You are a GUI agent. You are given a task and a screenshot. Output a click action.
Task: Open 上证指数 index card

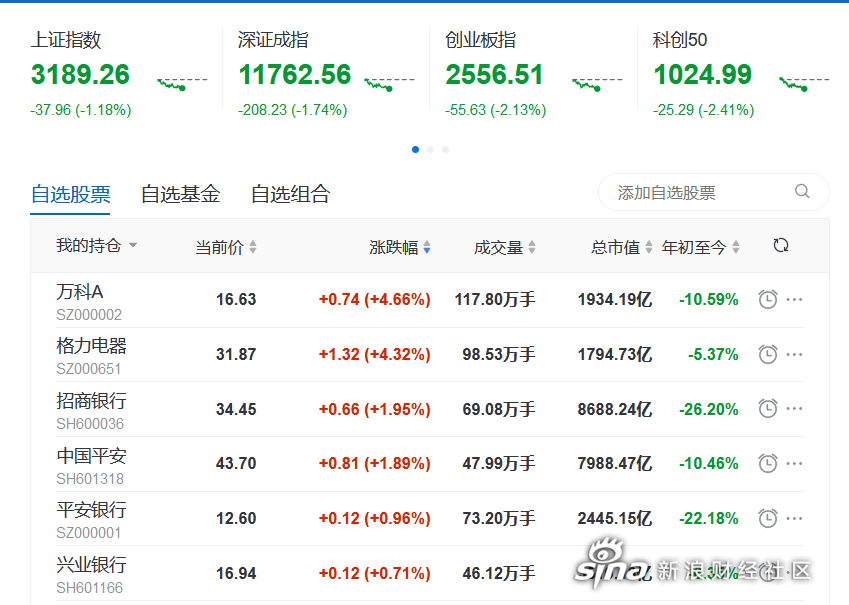[119, 74]
